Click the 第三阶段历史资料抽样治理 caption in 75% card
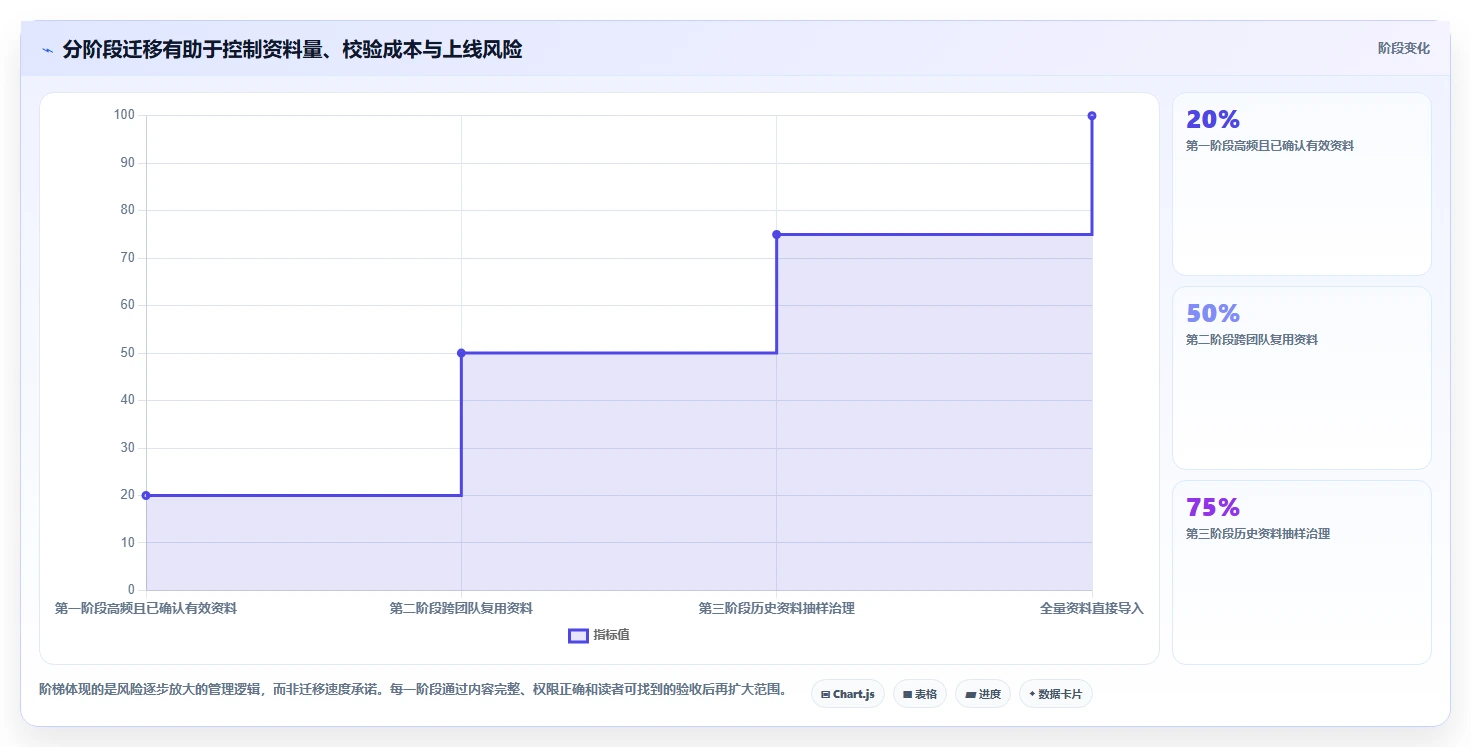 coord(1258,534)
